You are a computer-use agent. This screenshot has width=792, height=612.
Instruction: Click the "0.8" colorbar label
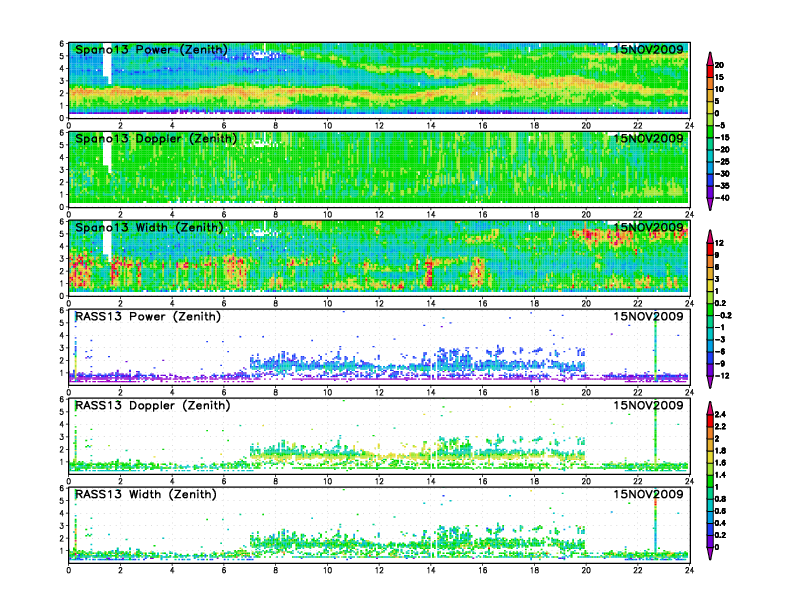coord(720,499)
